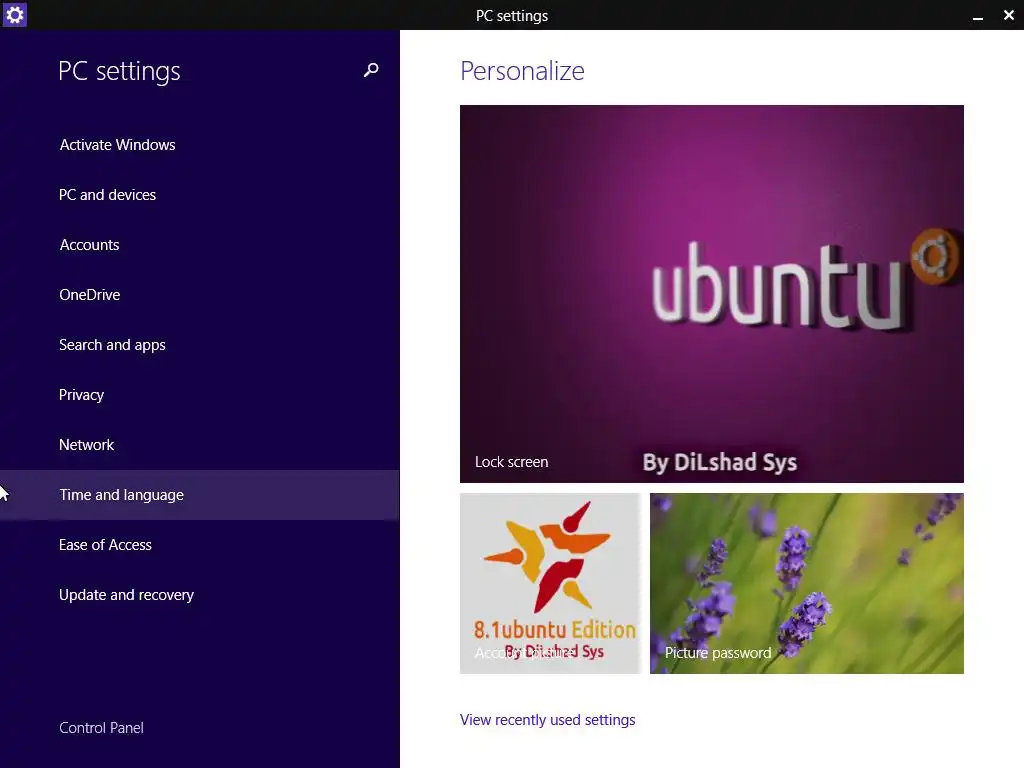Select Search and apps
Viewport: 1024px width, 768px height.
pos(112,345)
